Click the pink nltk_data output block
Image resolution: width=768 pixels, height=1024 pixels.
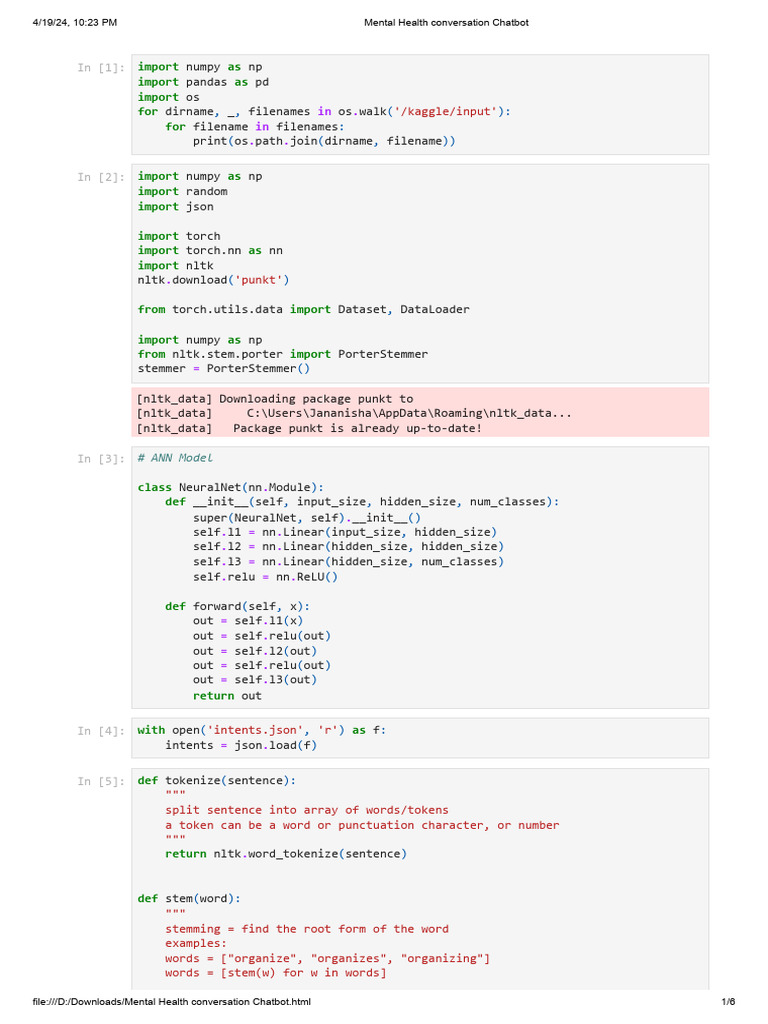pos(420,413)
